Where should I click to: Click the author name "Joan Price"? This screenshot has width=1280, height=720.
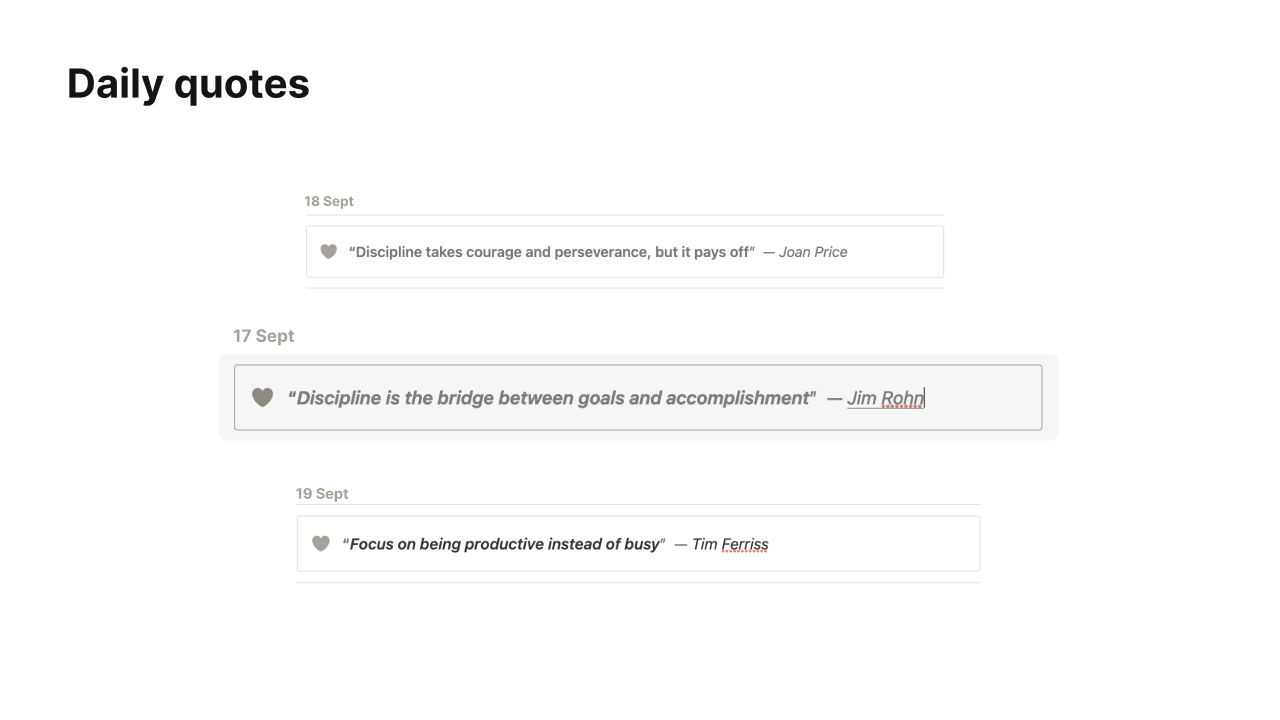click(813, 252)
